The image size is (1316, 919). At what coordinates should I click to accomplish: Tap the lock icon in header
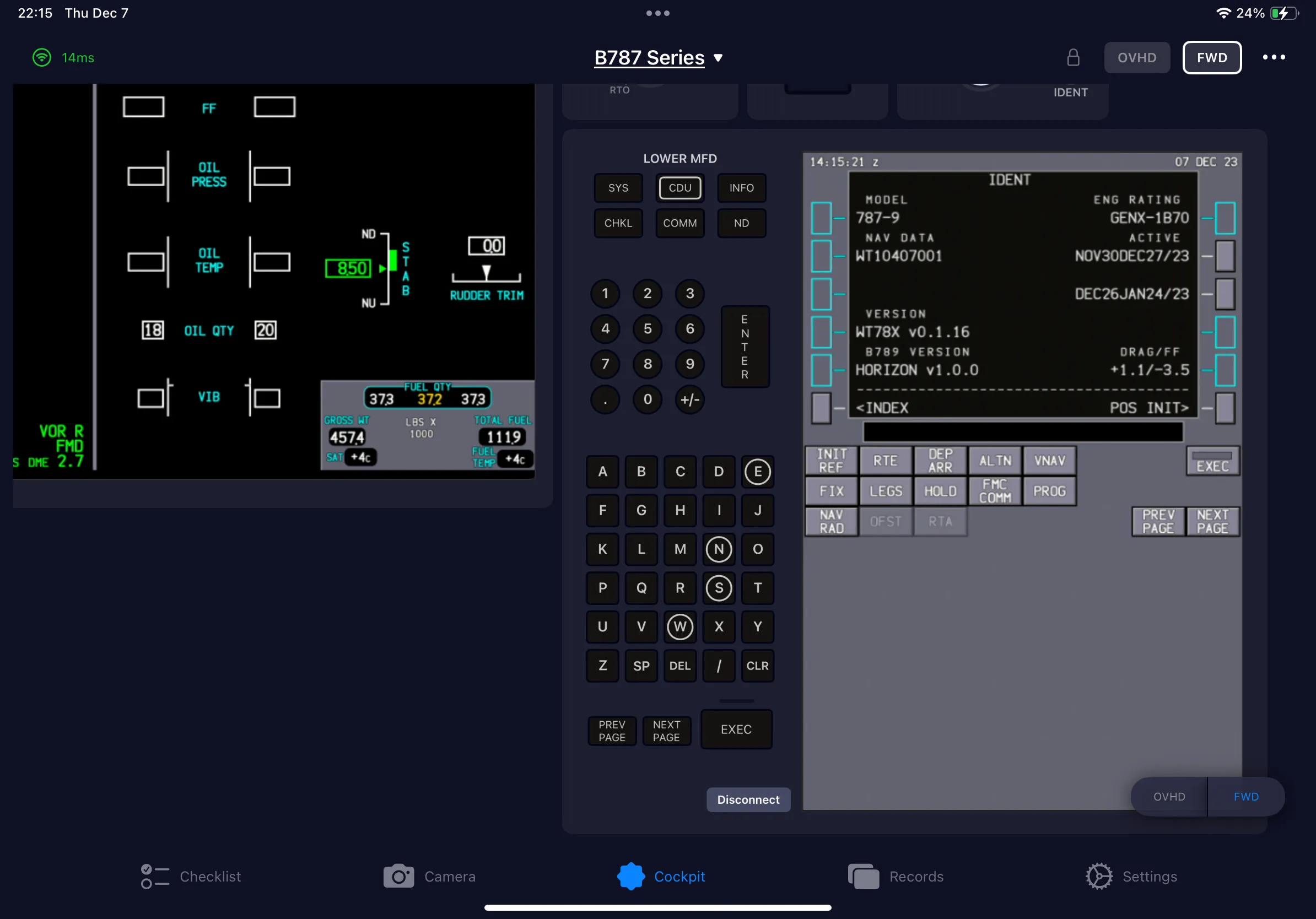pyautogui.click(x=1073, y=57)
